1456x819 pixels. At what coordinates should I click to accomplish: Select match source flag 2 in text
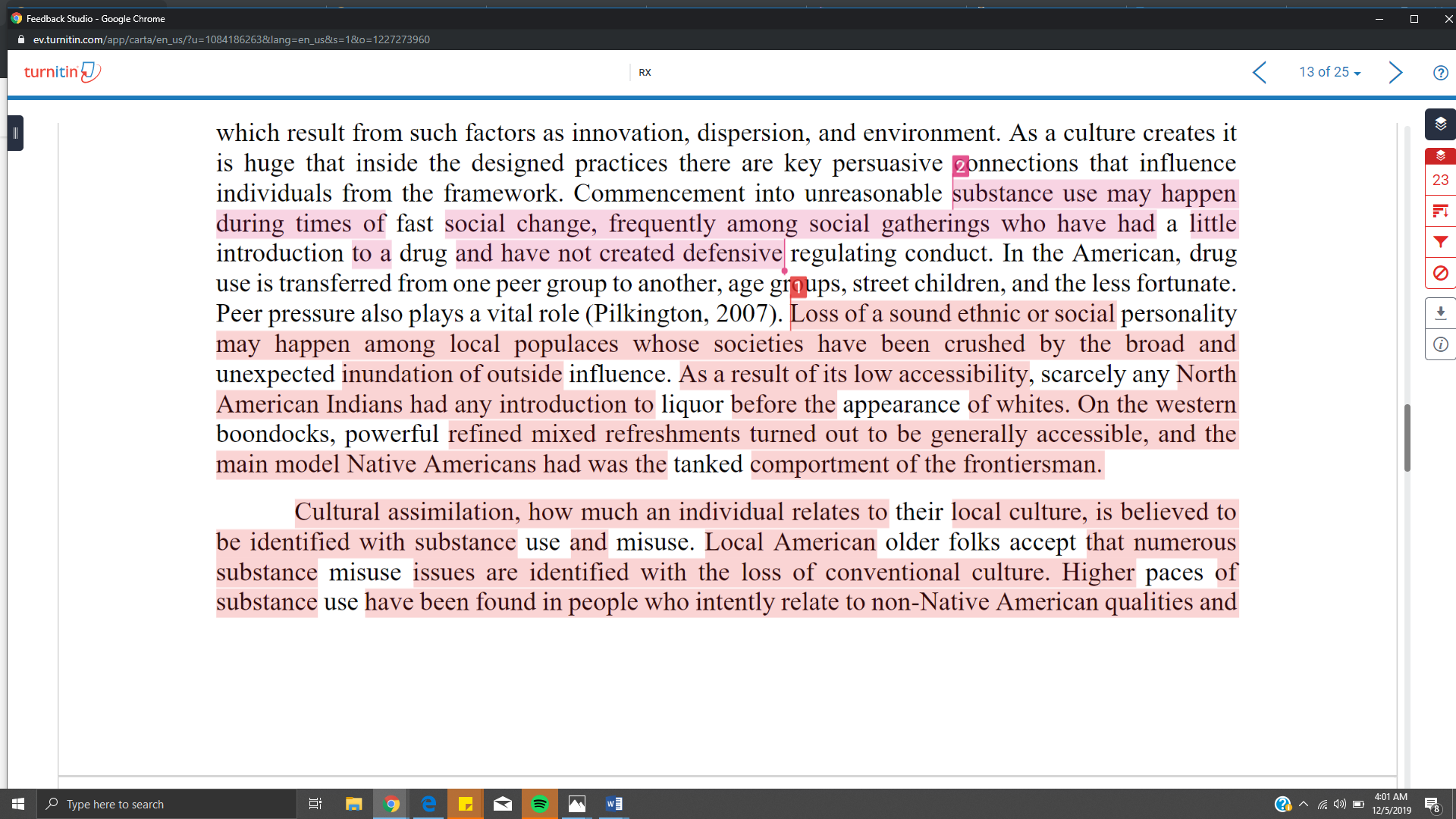pyautogui.click(x=960, y=166)
